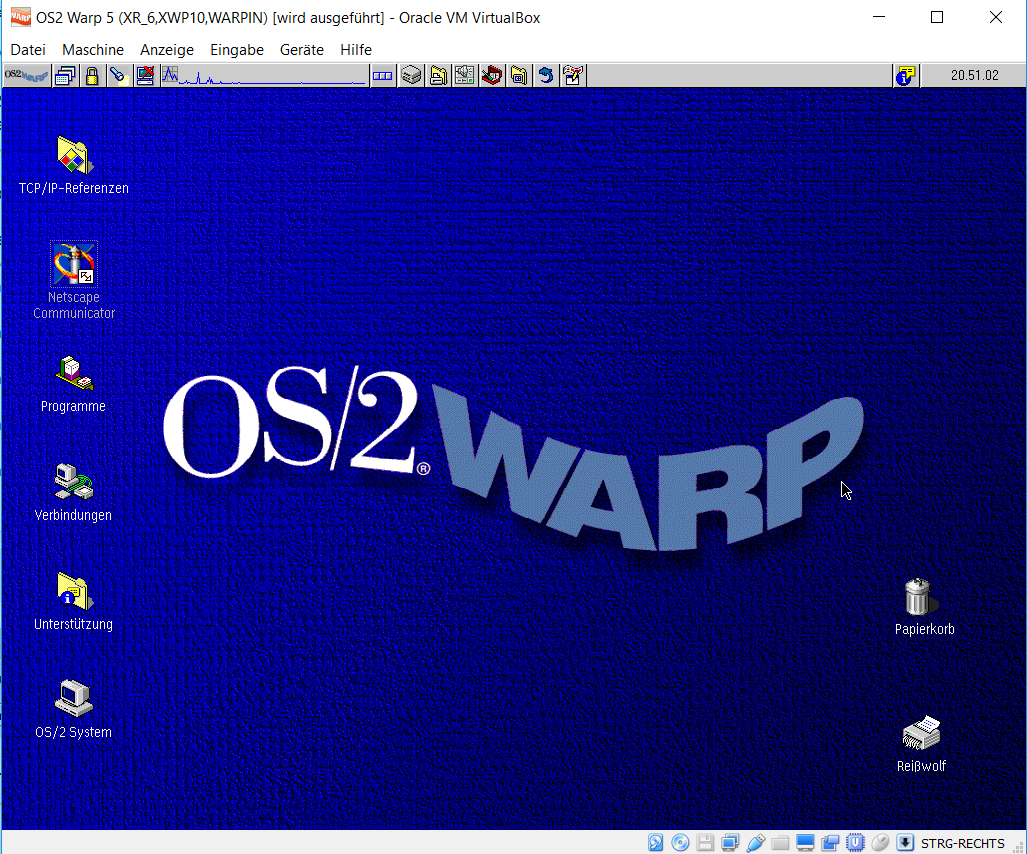Click the flashlight find-objects icon
Image resolution: width=1027 pixels, height=854 pixels.
pyautogui.click(x=119, y=76)
